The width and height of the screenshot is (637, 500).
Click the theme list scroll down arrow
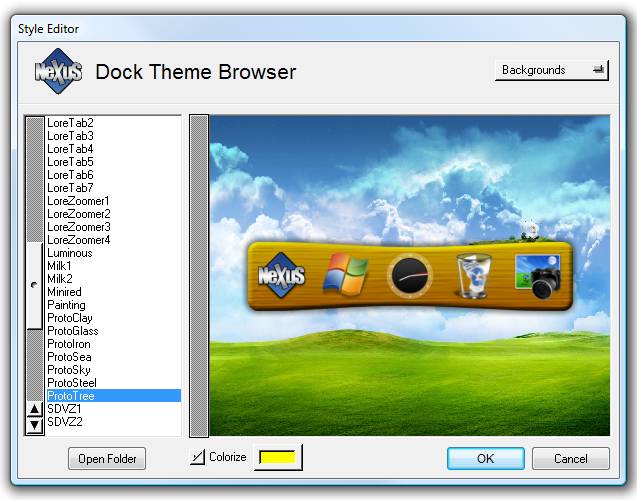click(35, 425)
